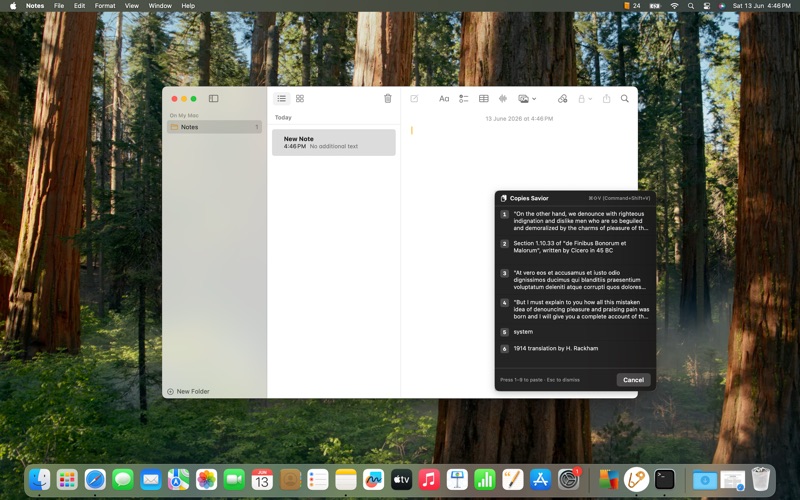The image size is (800, 500).
Task: Open the Edit menu
Action: pyautogui.click(x=79, y=6)
